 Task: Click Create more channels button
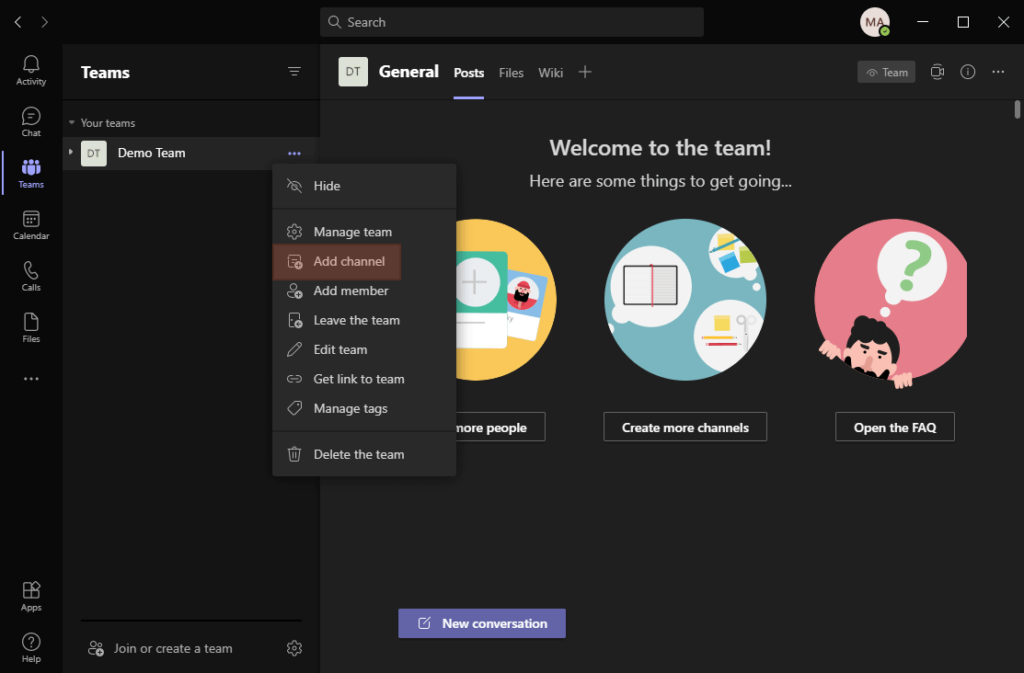[x=685, y=427]
